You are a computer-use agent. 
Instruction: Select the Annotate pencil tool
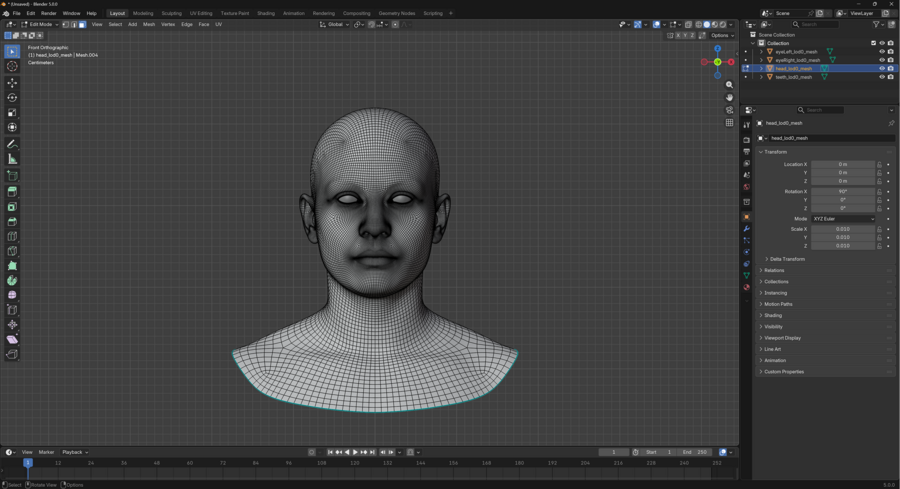pyautogui.click(x=12, y=144)
